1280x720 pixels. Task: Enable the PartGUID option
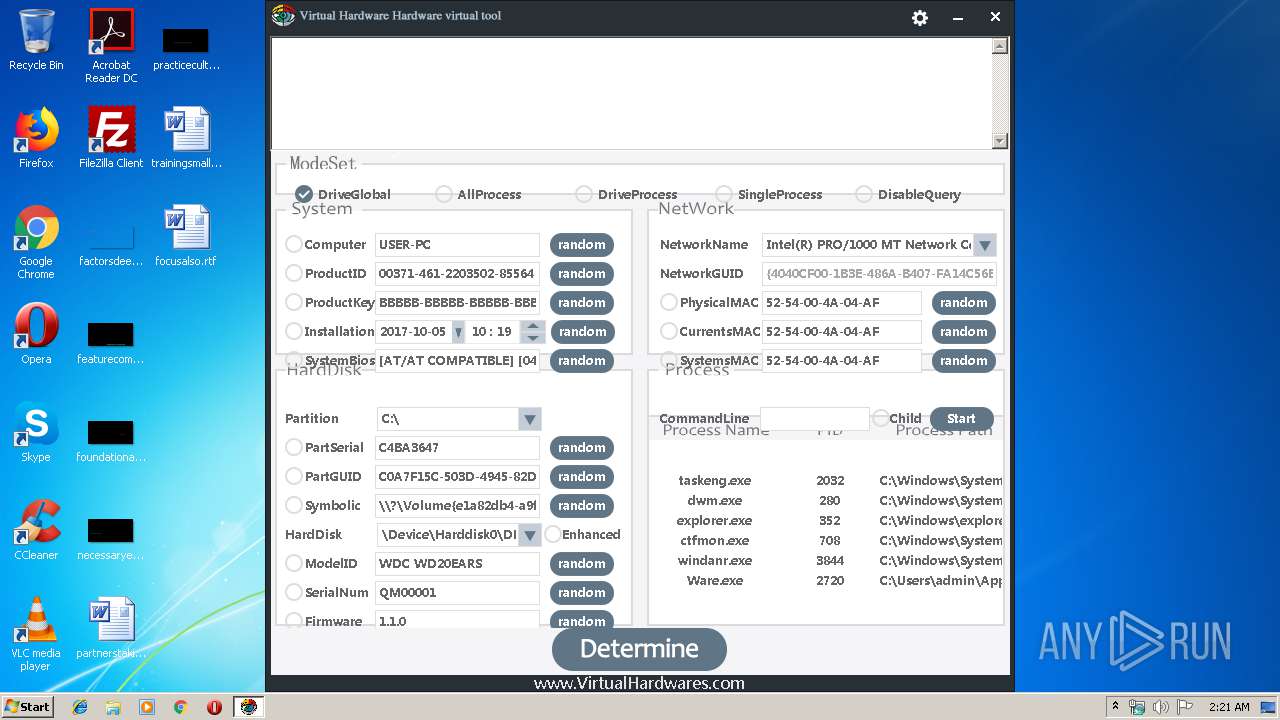click(294, 476)
